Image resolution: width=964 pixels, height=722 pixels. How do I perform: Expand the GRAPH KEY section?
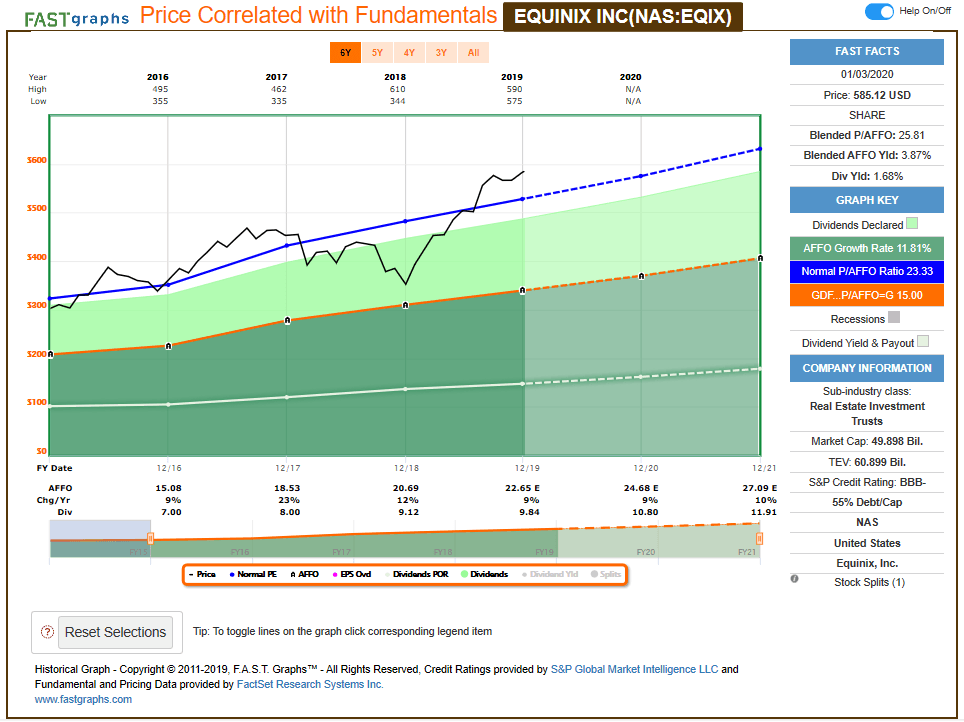866,200
